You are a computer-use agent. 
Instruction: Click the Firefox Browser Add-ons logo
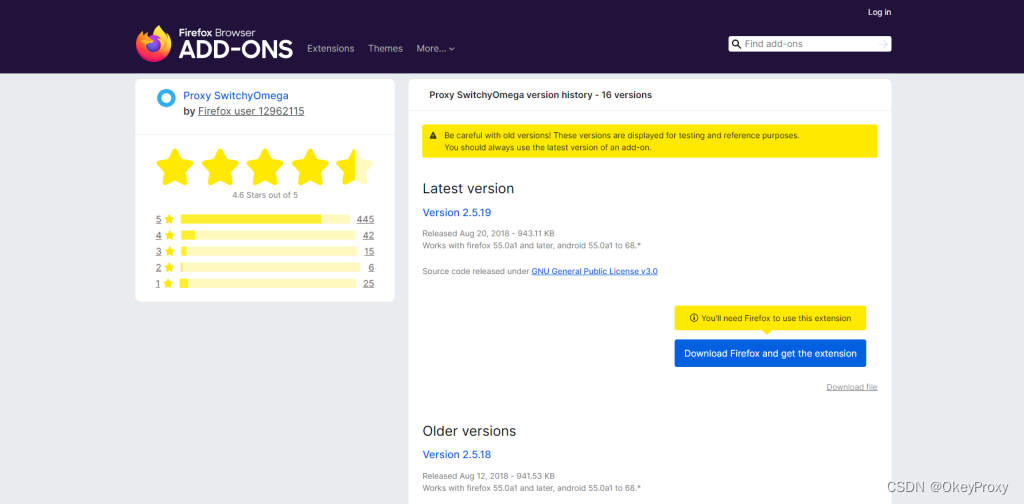point(214,44)
